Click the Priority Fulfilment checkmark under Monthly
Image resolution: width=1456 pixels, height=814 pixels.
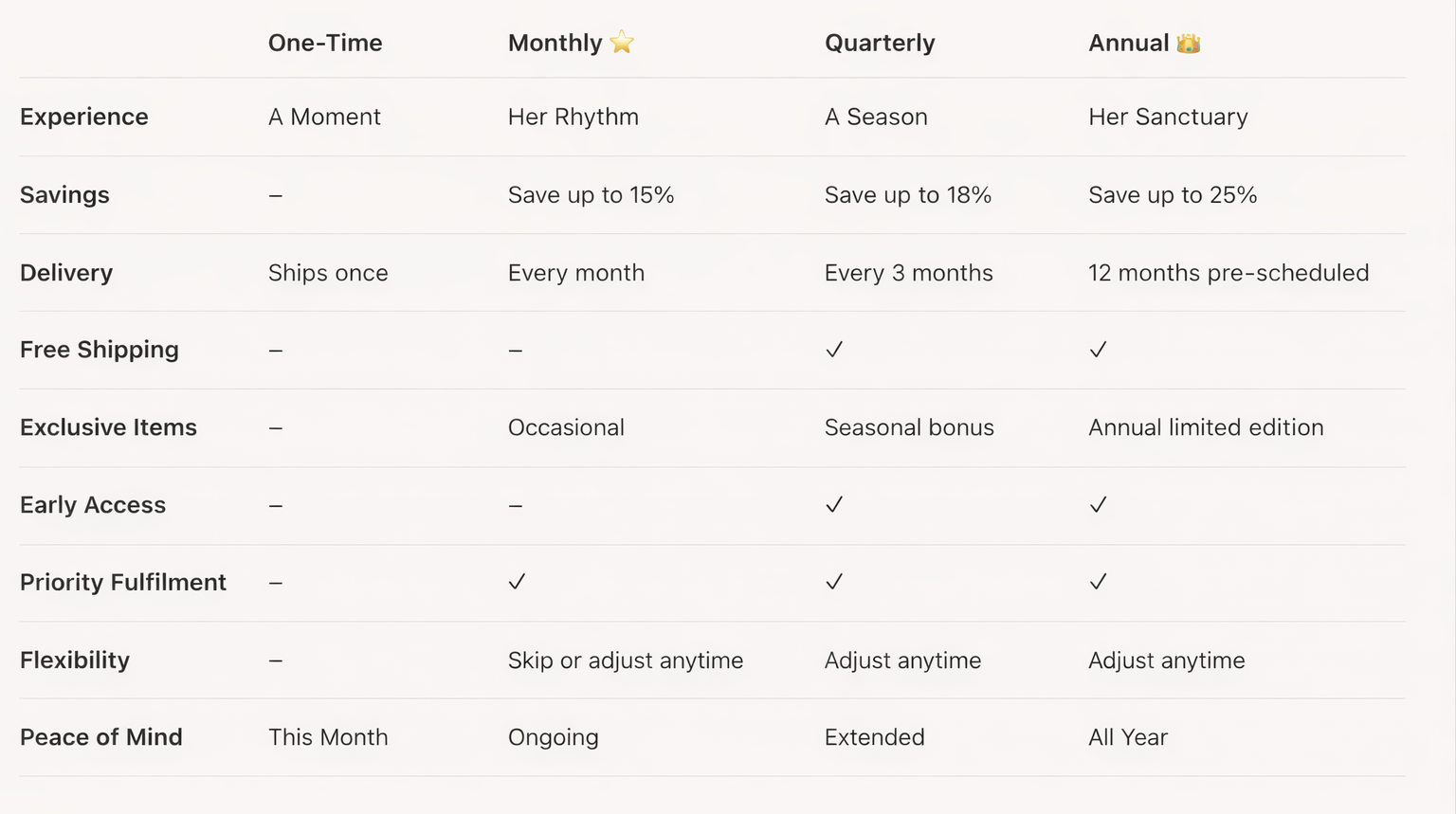[517, 582]
